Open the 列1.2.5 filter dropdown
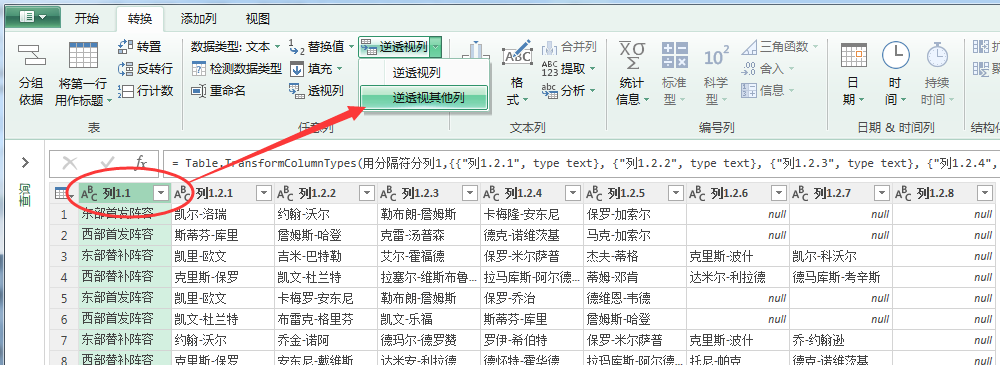This screenshot has width=1000, height=365. coord(675,193)
